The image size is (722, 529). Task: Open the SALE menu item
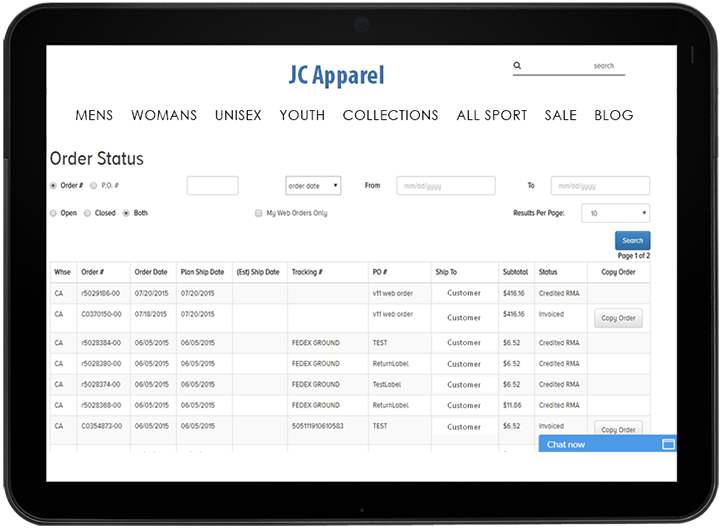point(560,115)
